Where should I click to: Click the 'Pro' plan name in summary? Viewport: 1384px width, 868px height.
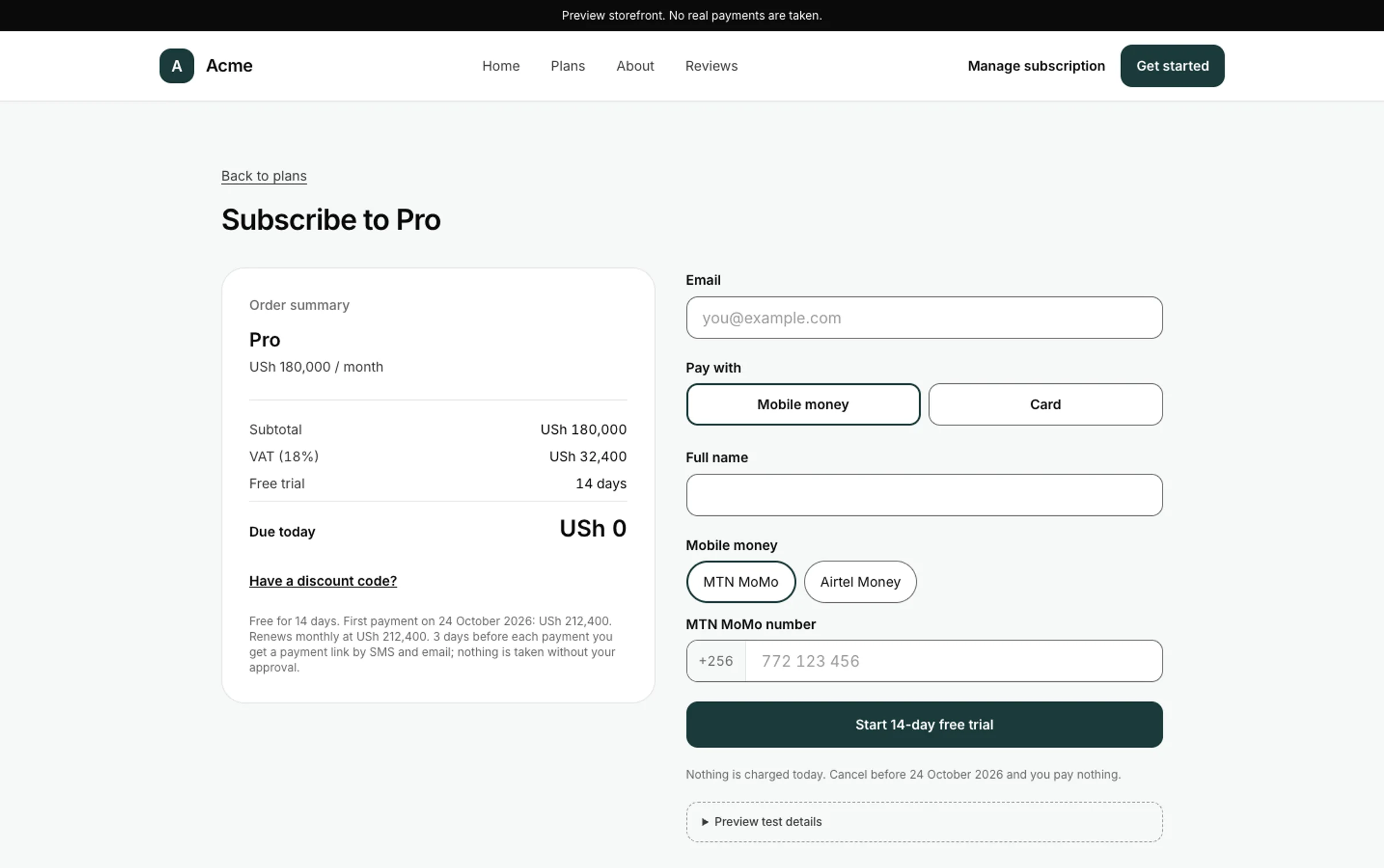point(265,339)
